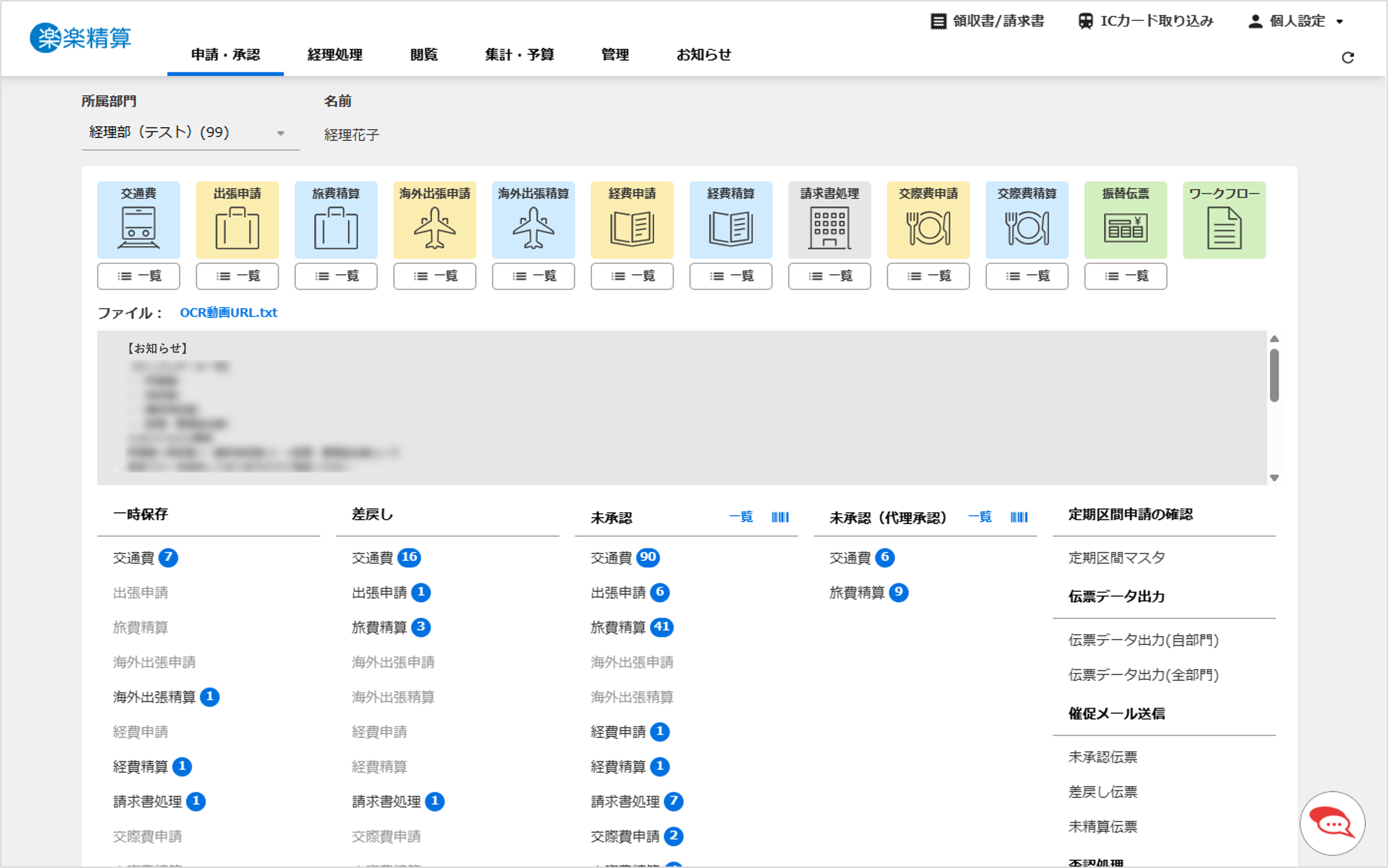Click the 請求書処理 building icon tile

coord(829,220)
